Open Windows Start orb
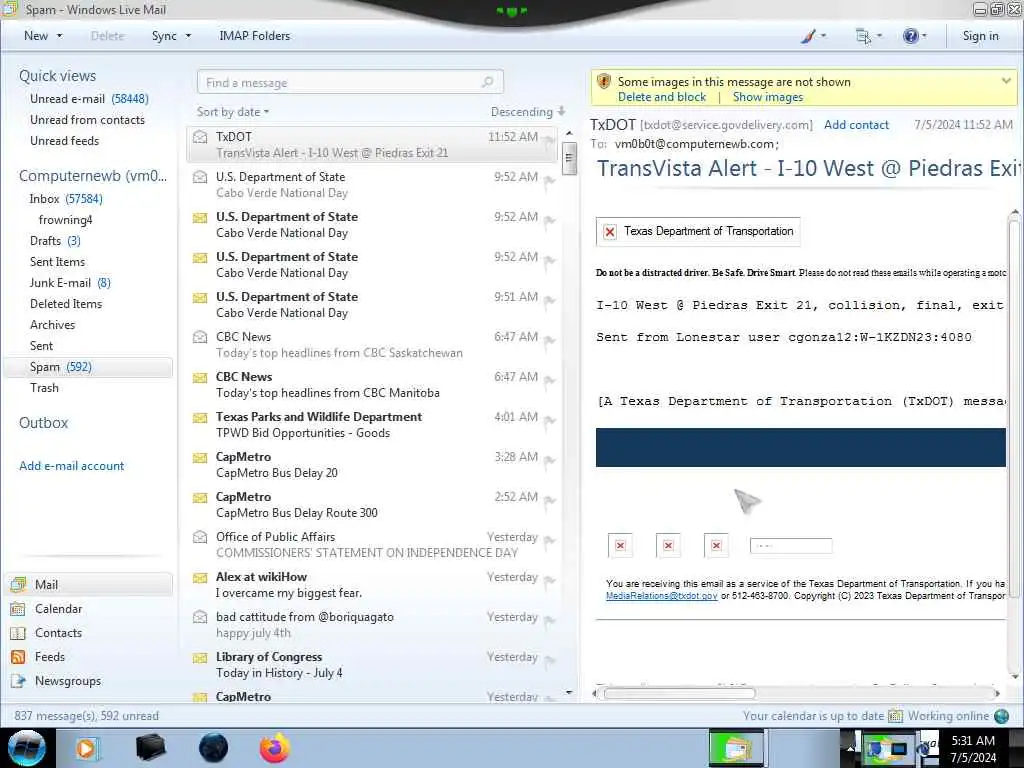This screenshot has width=1024, height=768. [27, 748]
